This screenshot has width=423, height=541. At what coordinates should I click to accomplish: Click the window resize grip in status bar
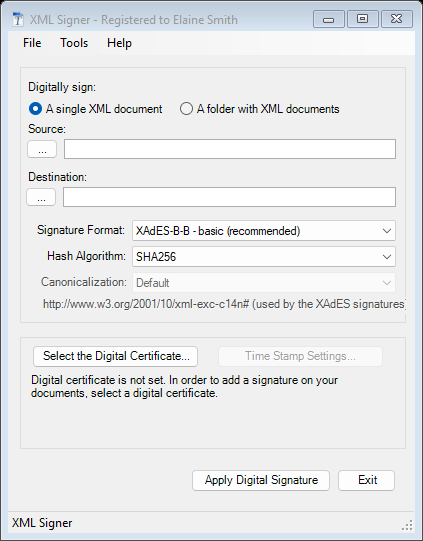point(407,525)
